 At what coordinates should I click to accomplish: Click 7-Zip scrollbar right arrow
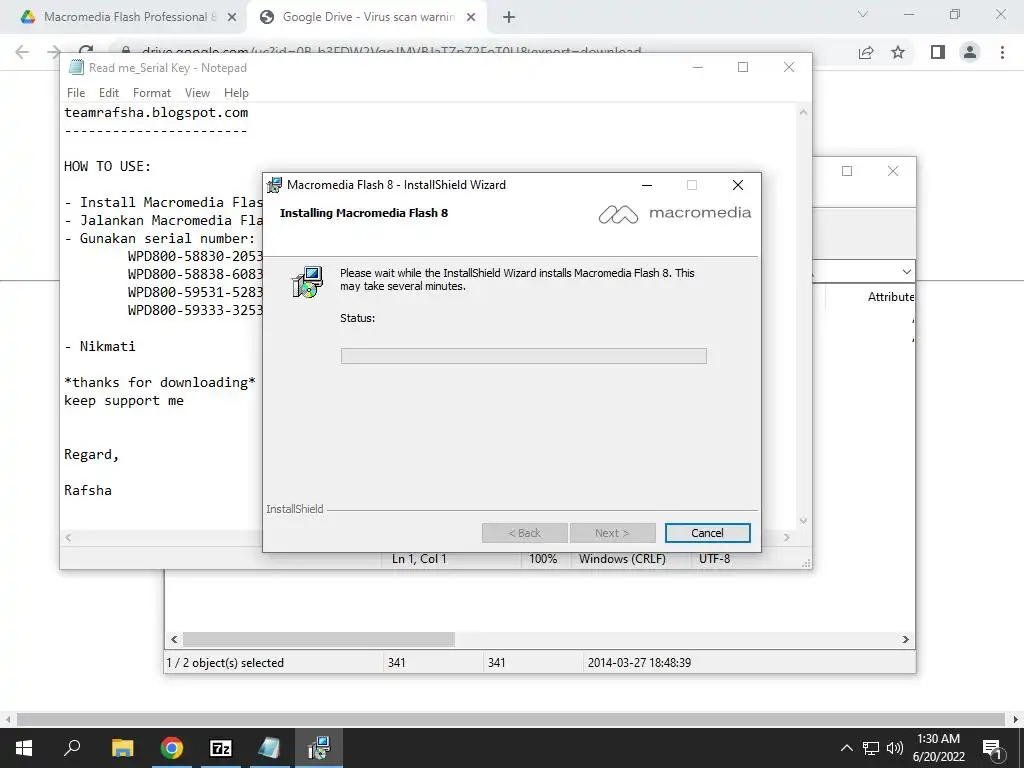click(x=905, y=639)
